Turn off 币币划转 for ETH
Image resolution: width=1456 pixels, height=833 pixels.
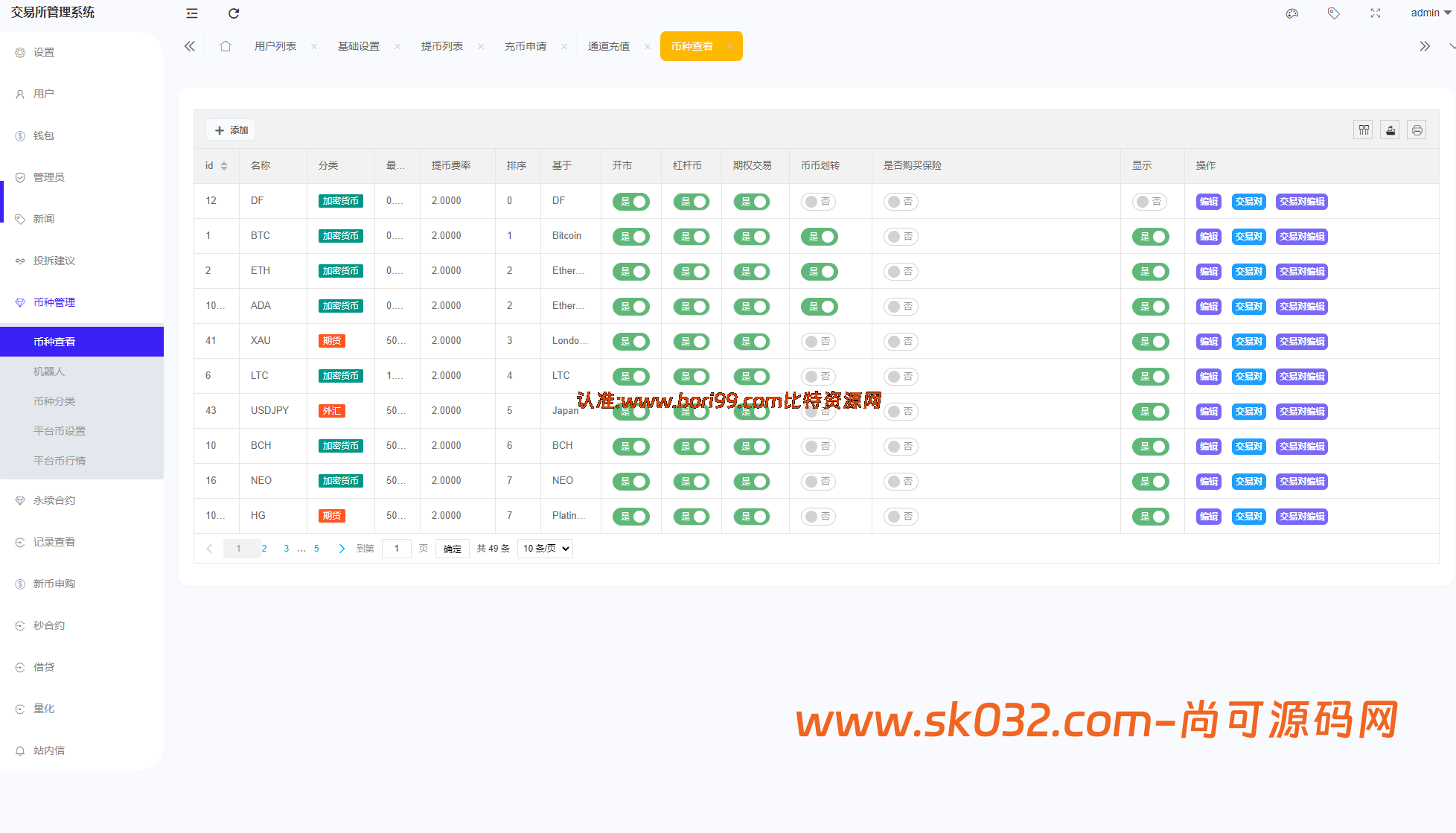819,271
